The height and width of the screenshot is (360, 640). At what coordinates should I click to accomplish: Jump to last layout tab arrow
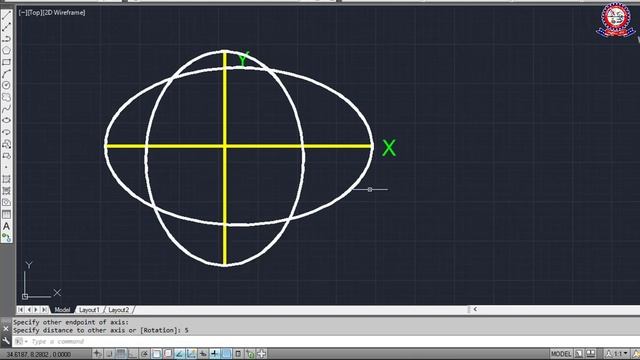[x=44, y=310]
